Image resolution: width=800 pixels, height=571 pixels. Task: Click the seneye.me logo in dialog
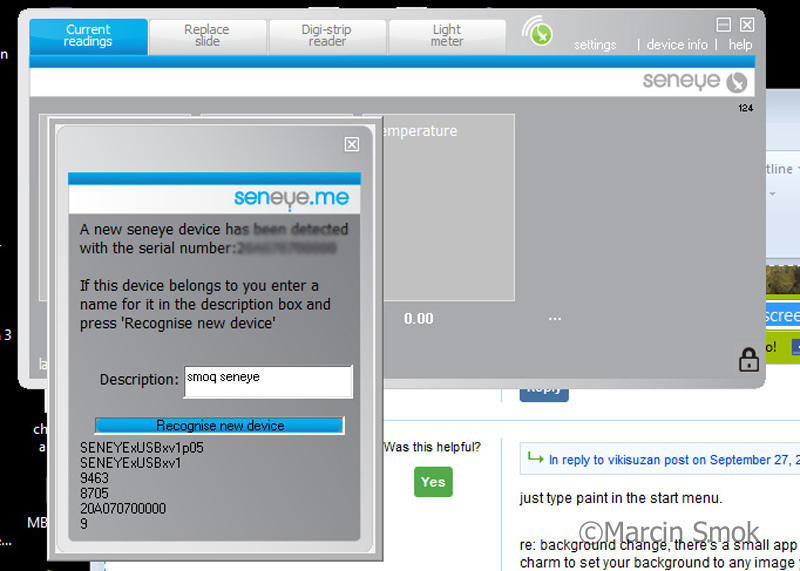pyautogui.click(x=291, y=198)
